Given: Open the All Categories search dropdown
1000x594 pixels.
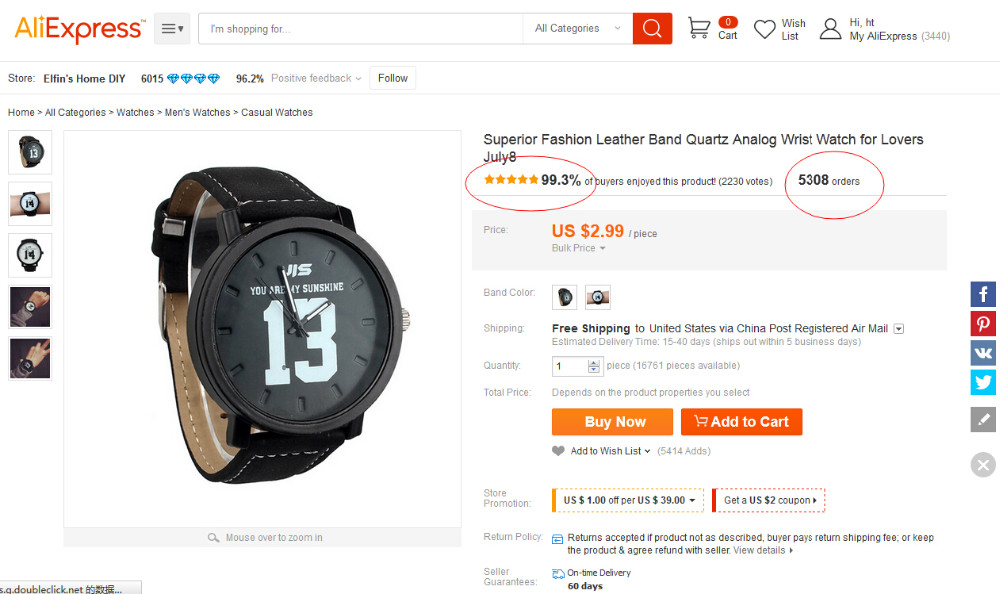Looking at the screenshot, I should 577,29.
